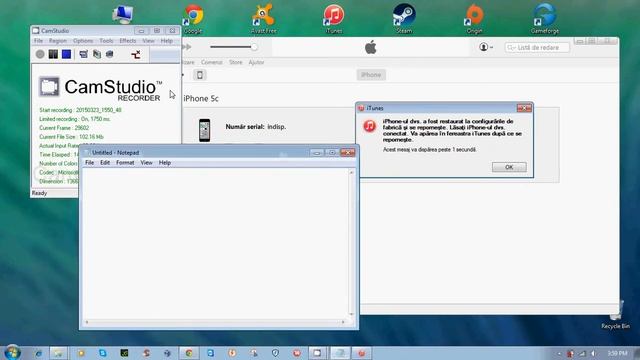Open Google Chrome desktop shortcut

(194, 18)
